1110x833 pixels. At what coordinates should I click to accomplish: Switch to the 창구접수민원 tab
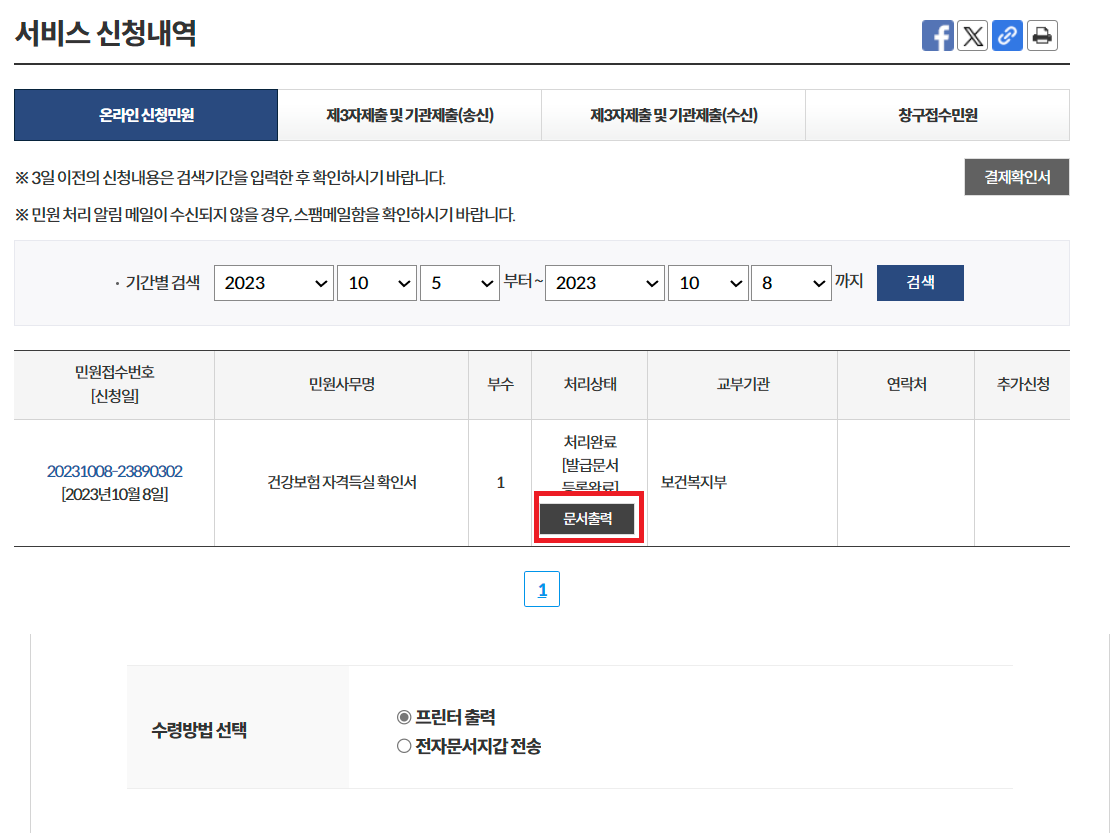coord(937,115)
